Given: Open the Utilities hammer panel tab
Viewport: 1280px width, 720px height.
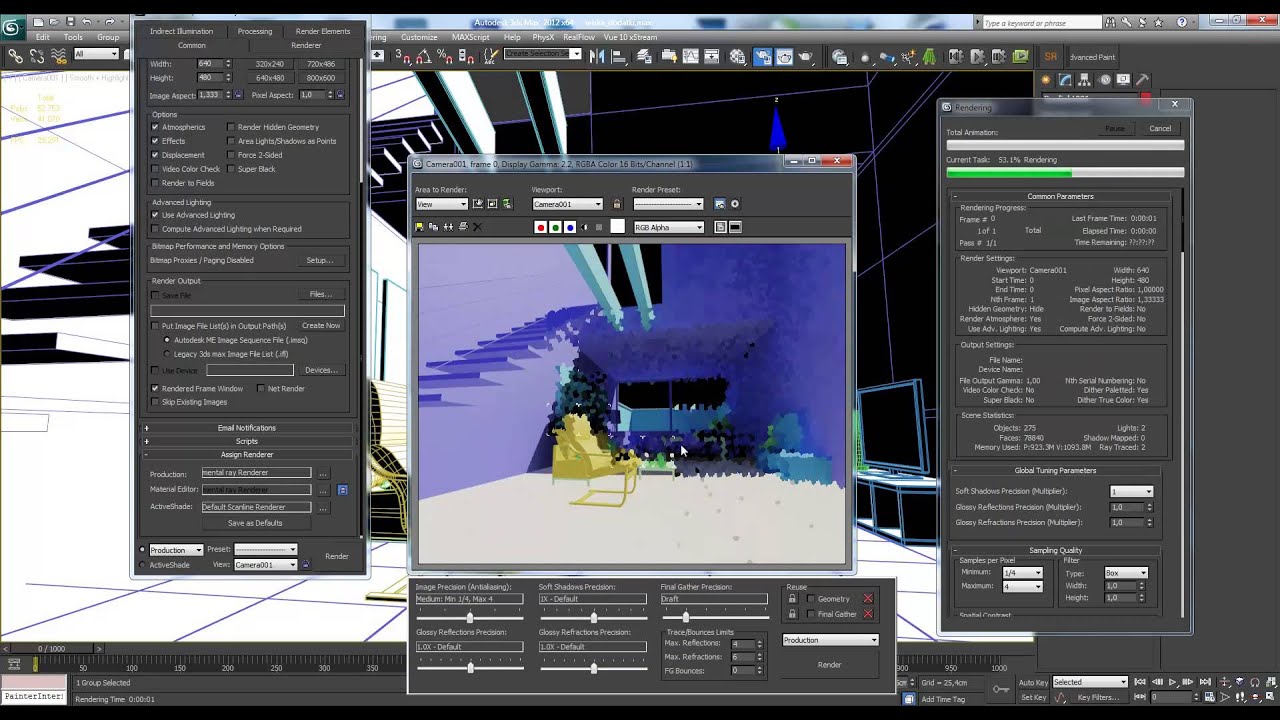Looking at the screenshot, I should tap(1143, 80).
